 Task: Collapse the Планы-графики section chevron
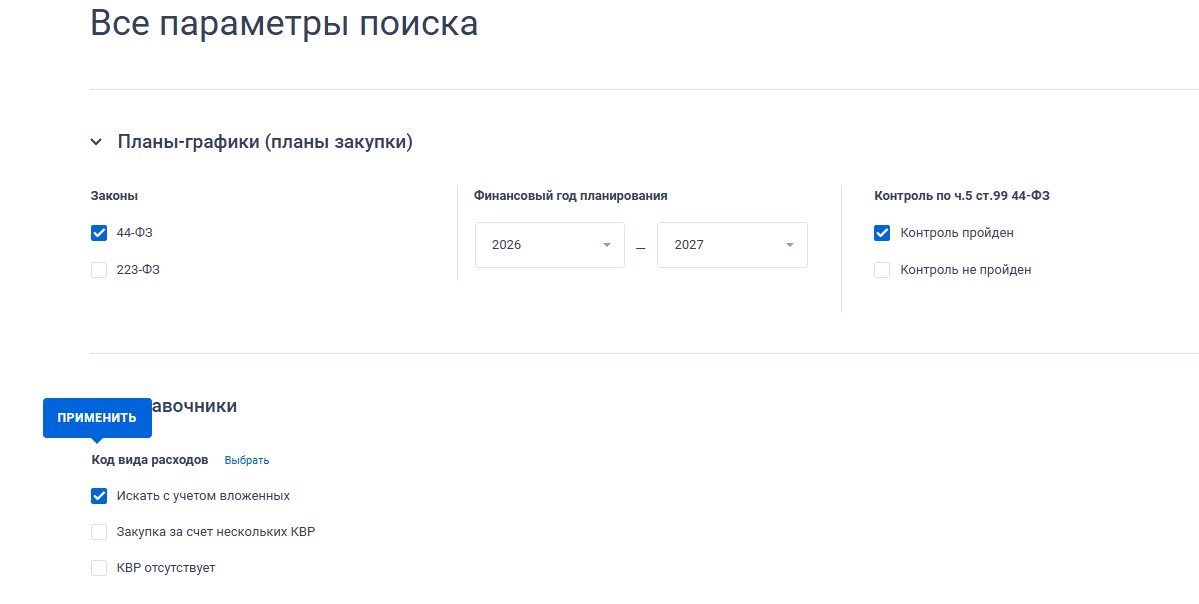click(x=96, y=142)
